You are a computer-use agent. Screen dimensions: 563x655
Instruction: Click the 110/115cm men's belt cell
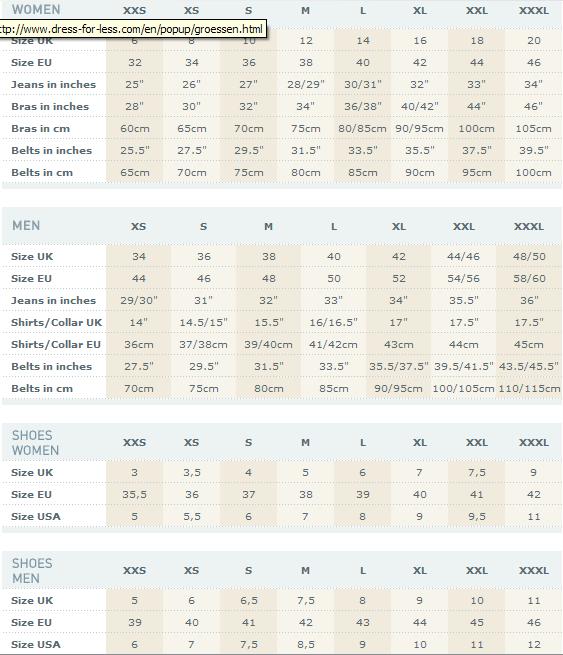click(529, 388)
